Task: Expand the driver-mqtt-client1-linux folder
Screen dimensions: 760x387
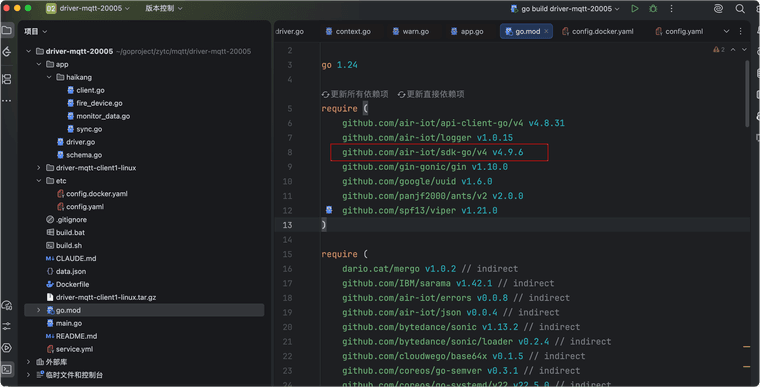Action: tap(39, 168)
